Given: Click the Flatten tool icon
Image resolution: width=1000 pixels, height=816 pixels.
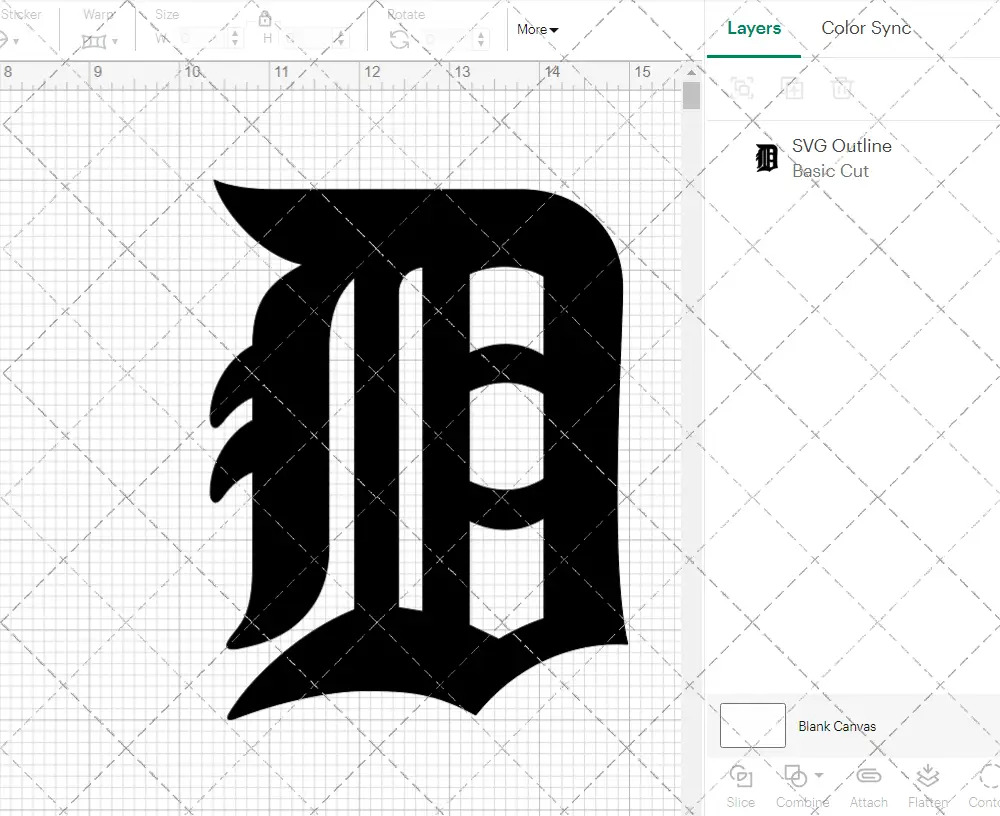Looking at the screenshot, I should click(x=927, y=778).
